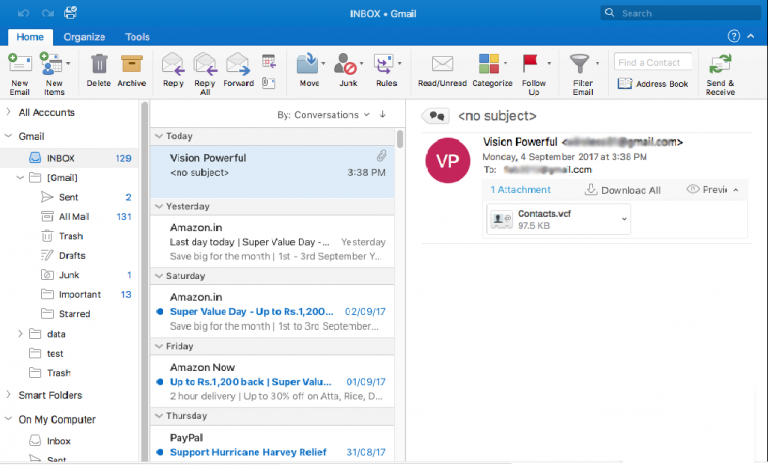768x469 pixels.
Task: Click the Preview attachment button
Action: (x=707, y=189)
